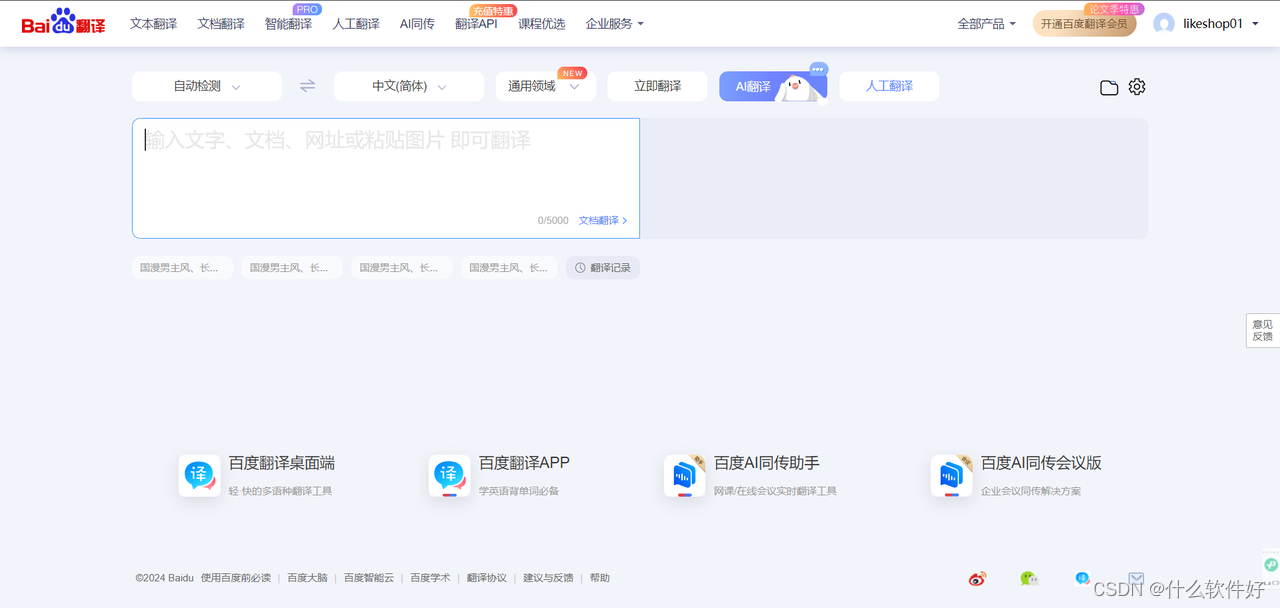Open the 意见反馈 side tab
The height and width of the screenshot is (608, 1280).
1263,330
